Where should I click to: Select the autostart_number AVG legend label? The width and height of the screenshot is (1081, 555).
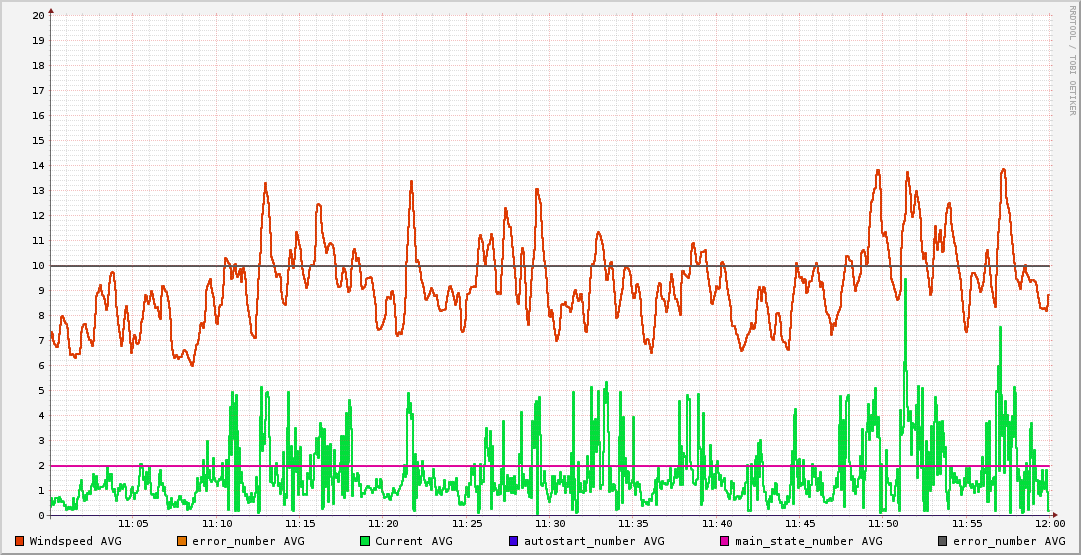(x=594, y=541)
